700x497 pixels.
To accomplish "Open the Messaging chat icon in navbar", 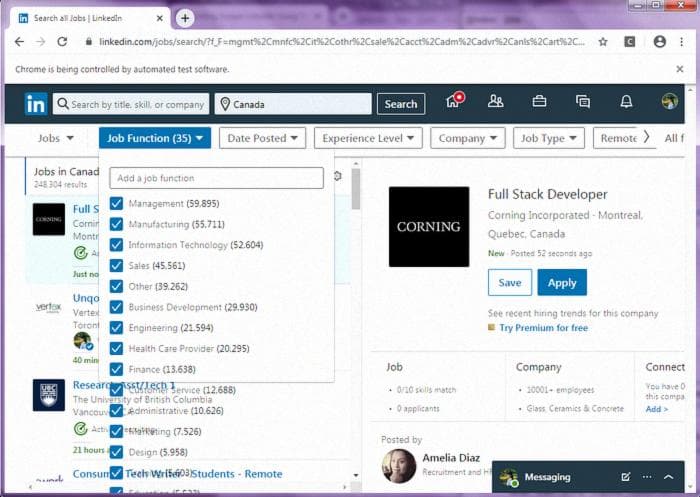I will 583,102.
